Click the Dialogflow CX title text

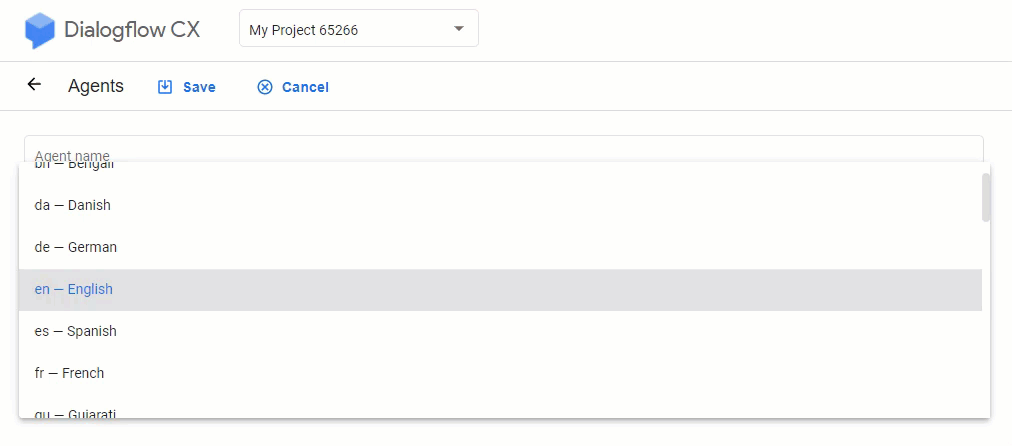[132, 30]
